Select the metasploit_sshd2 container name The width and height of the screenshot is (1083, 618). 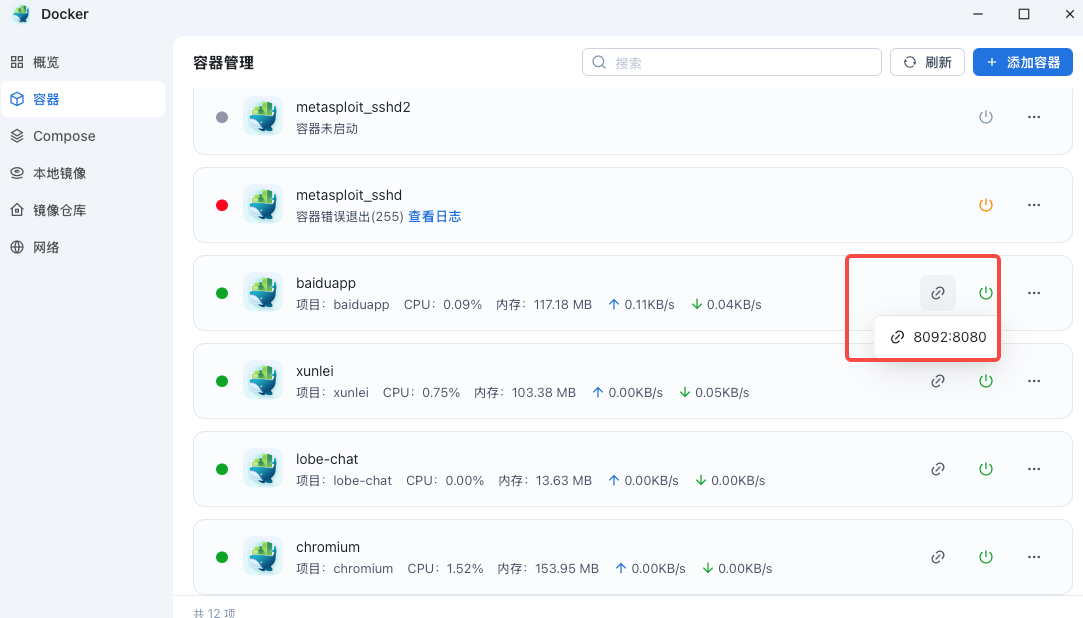353,107
